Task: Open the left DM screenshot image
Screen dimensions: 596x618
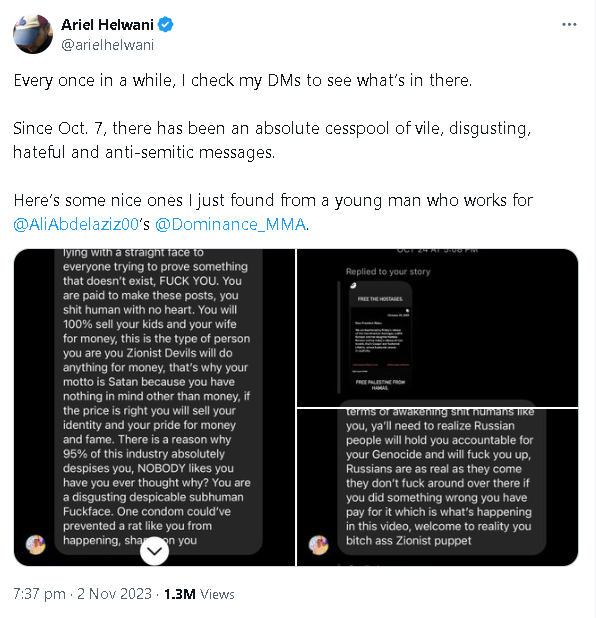Action: tap(154, 408)
